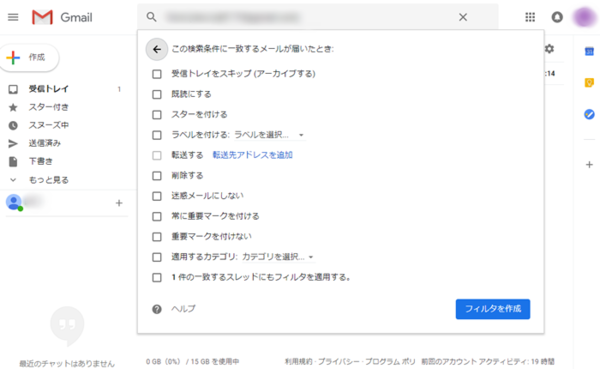Expand もっと見る in the sidebar
Viewport: 600px width, 369px height.
pyautogui.click(x=49, y=180)
